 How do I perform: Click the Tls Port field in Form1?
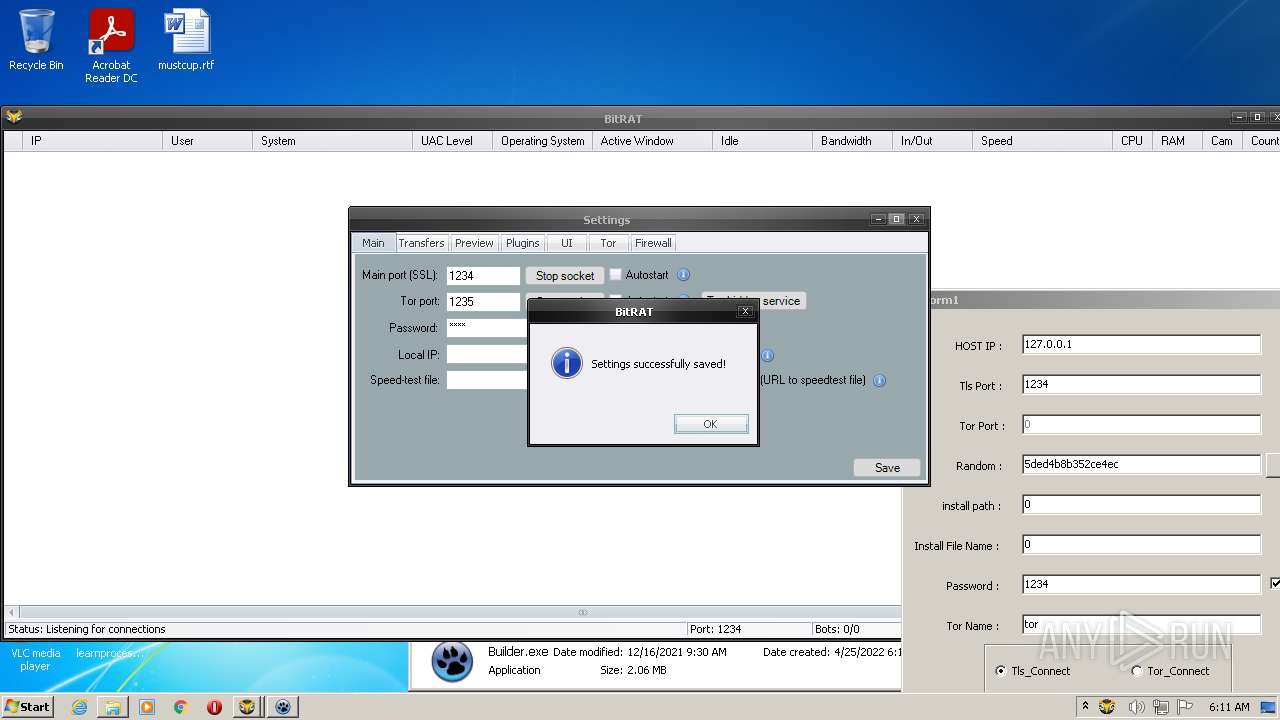pyautogui.click(x=1141, y=384)
